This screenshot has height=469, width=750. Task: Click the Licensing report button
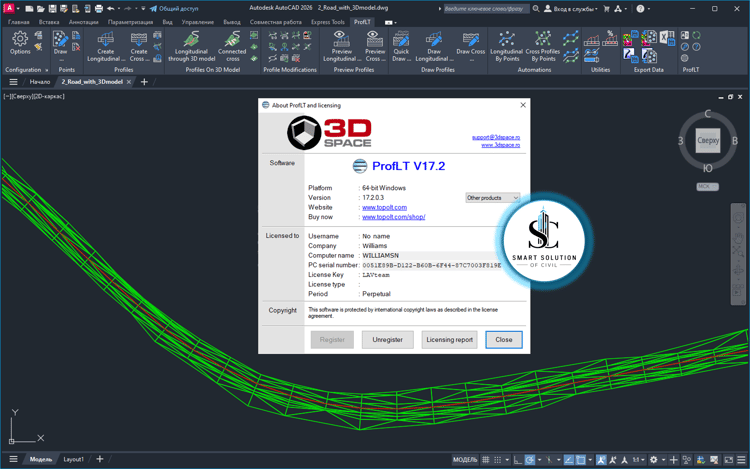point(449,339)
